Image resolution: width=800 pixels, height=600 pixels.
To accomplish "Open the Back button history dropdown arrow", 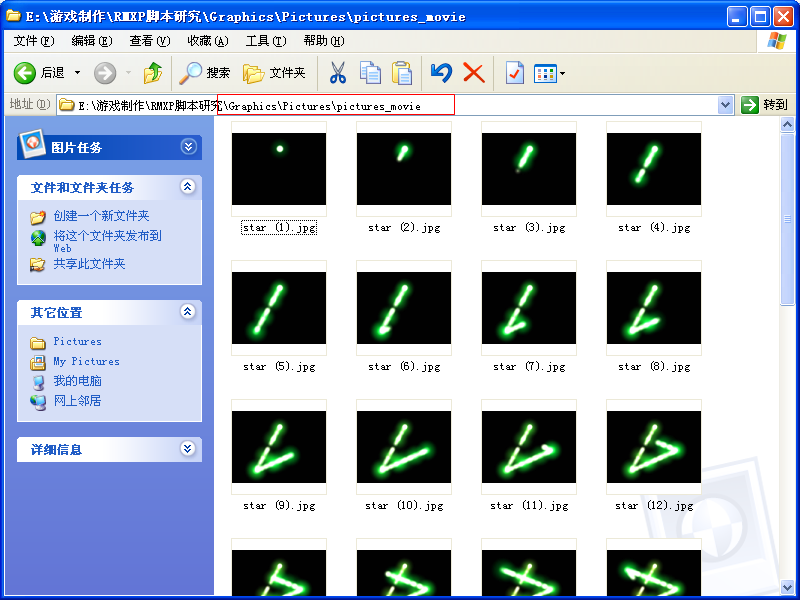I will click(78, 73).
